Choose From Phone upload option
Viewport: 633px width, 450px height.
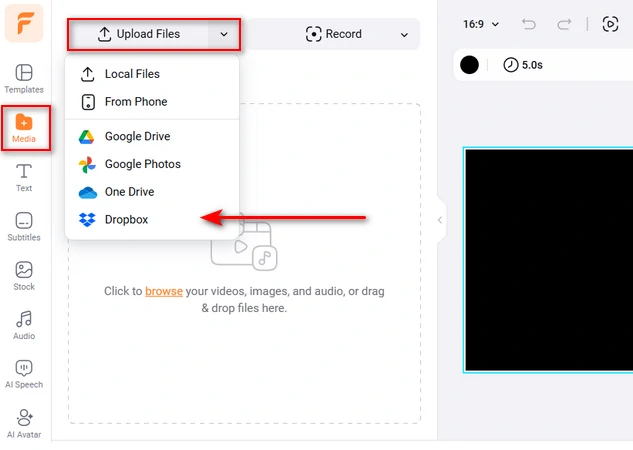click(152, 102)
